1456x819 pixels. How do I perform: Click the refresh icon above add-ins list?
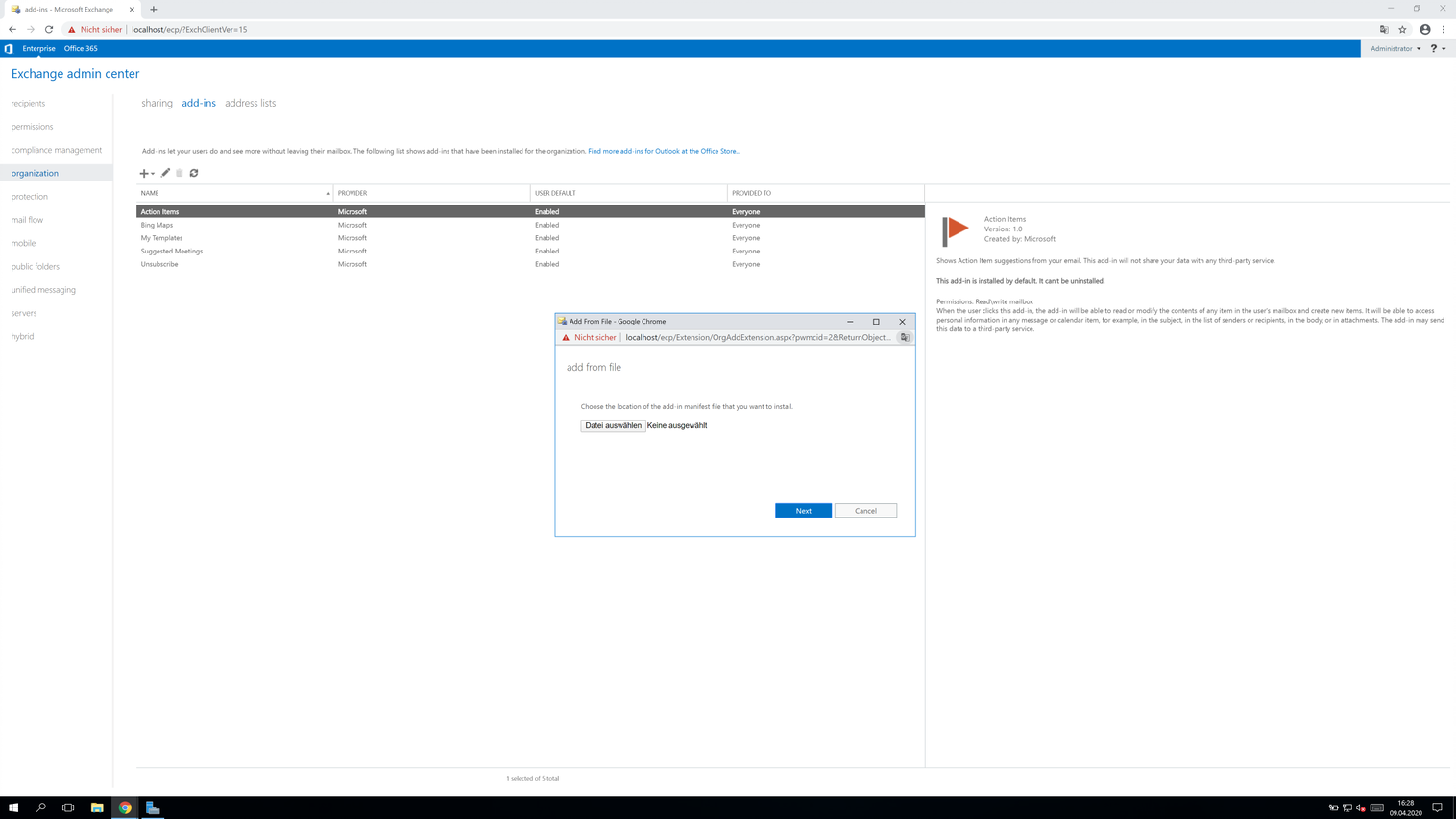click(x=194, y=173)
